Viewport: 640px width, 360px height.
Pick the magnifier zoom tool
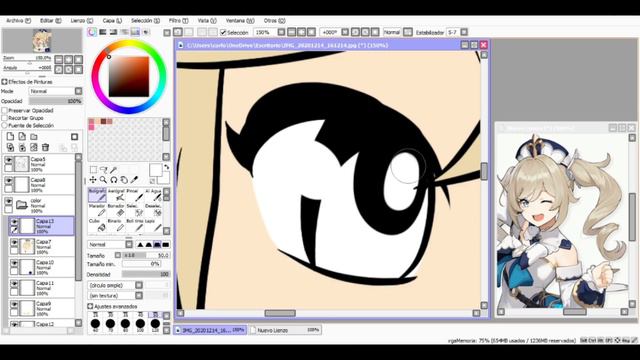point(104,180)
